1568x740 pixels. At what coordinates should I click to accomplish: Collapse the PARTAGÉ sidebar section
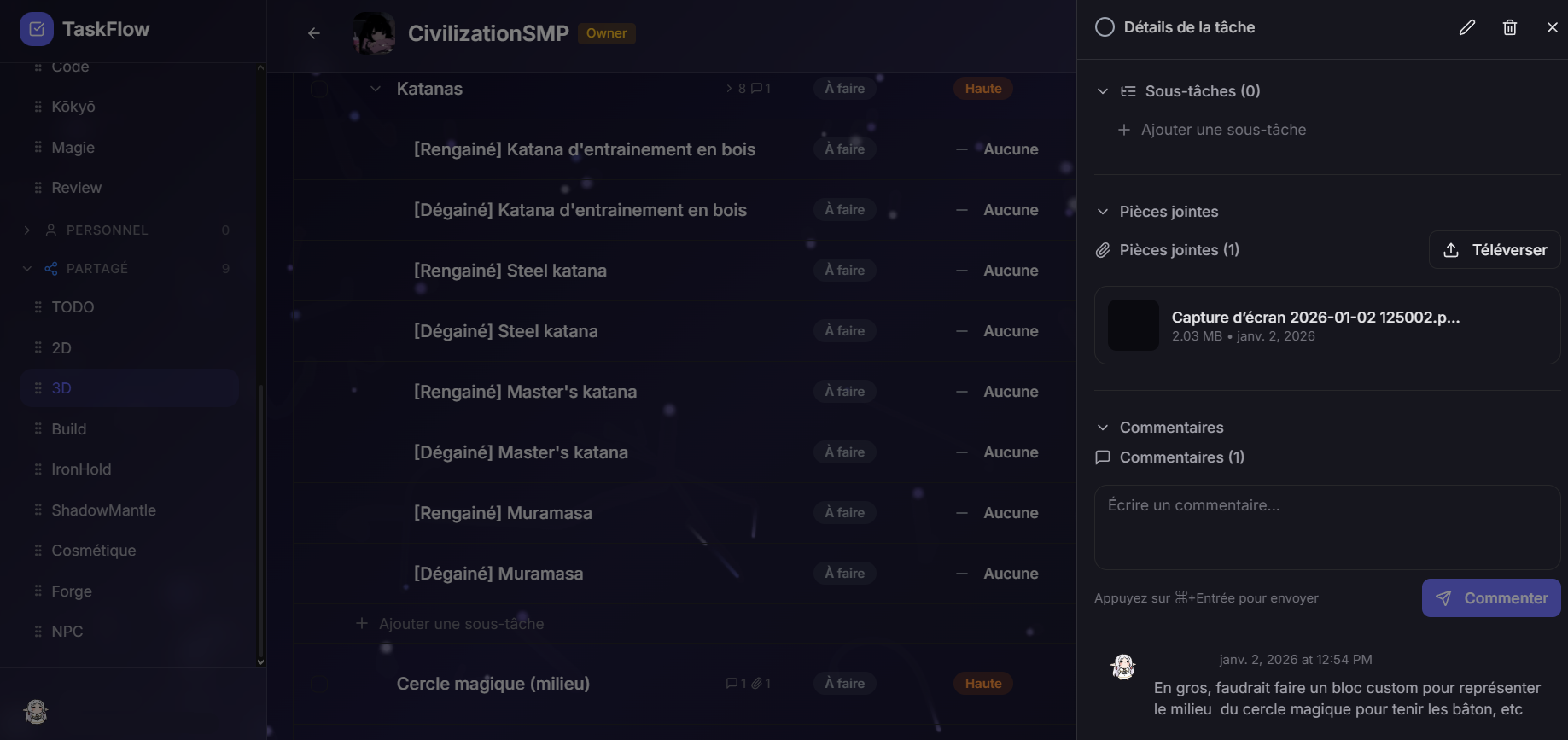[27, 269]
